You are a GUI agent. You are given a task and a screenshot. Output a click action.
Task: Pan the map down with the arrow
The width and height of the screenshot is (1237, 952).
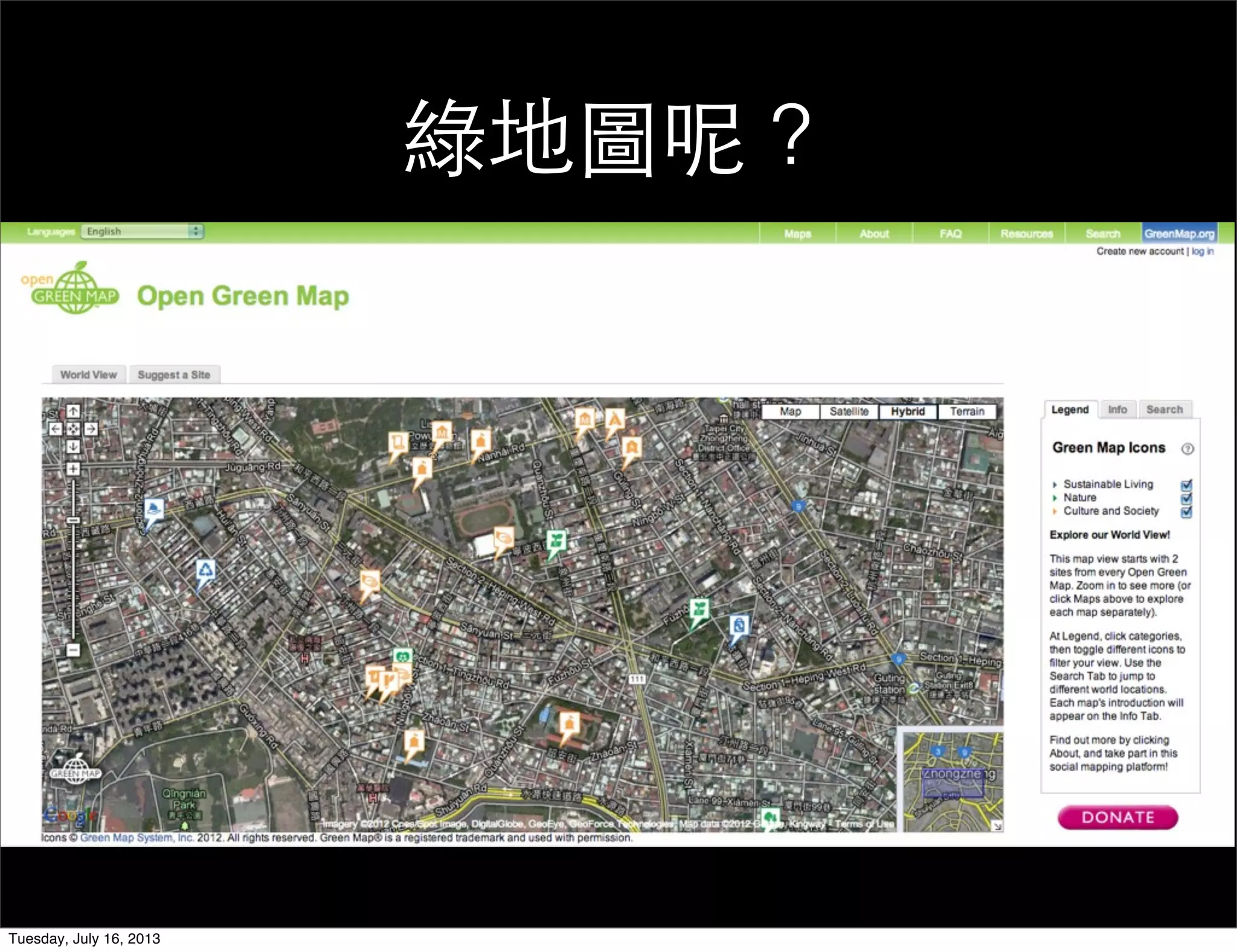point(73,446)
